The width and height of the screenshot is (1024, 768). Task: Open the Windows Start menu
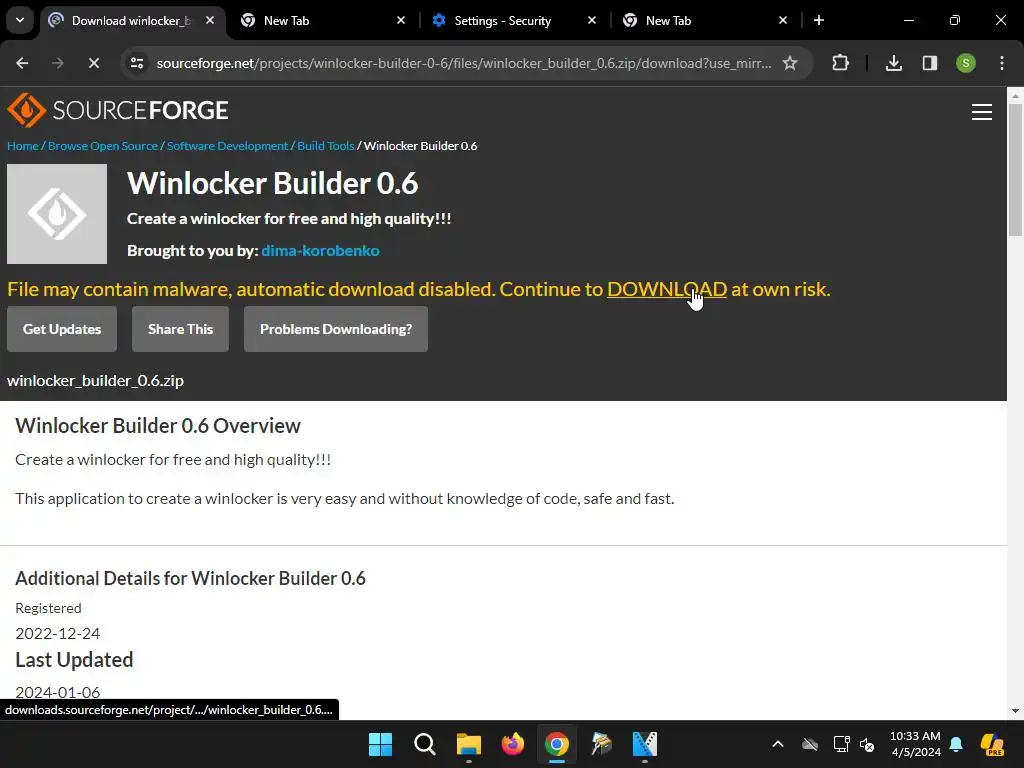coord(380,744)
